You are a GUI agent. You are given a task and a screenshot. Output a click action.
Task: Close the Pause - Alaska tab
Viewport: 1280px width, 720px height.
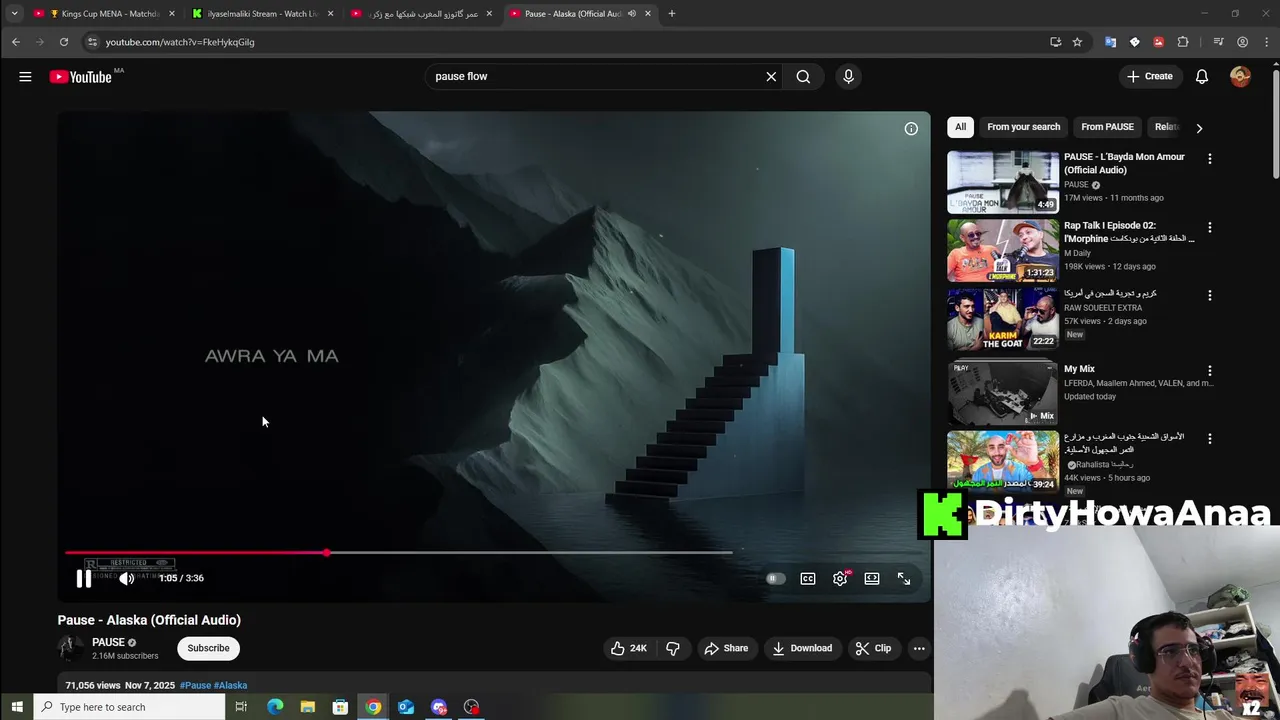click(x=648, y=14)
